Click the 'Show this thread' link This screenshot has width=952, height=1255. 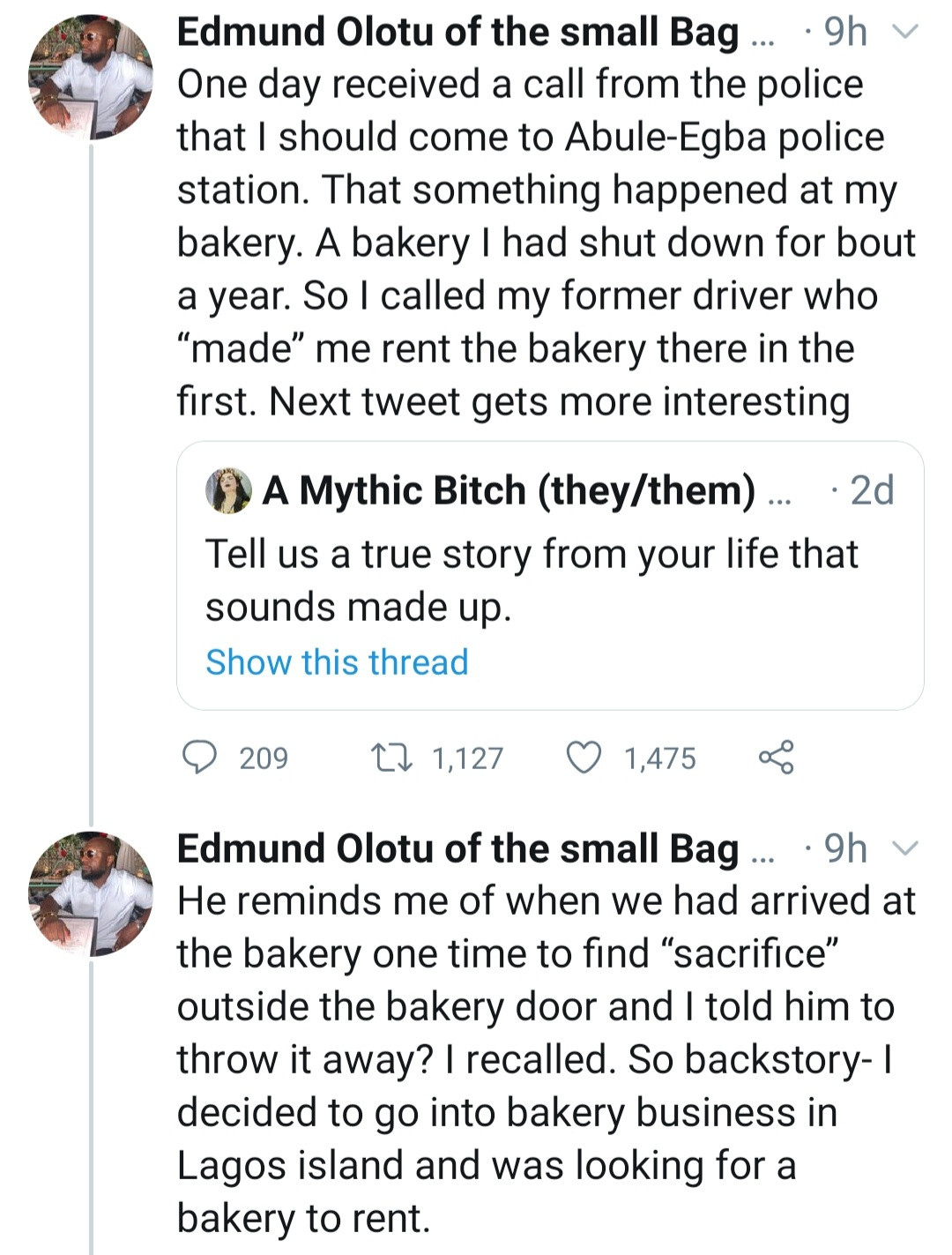click(x=337, y=662)
